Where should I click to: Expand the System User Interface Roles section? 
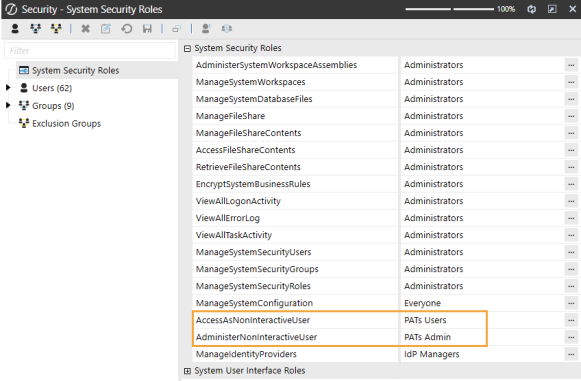click(187, 371)
